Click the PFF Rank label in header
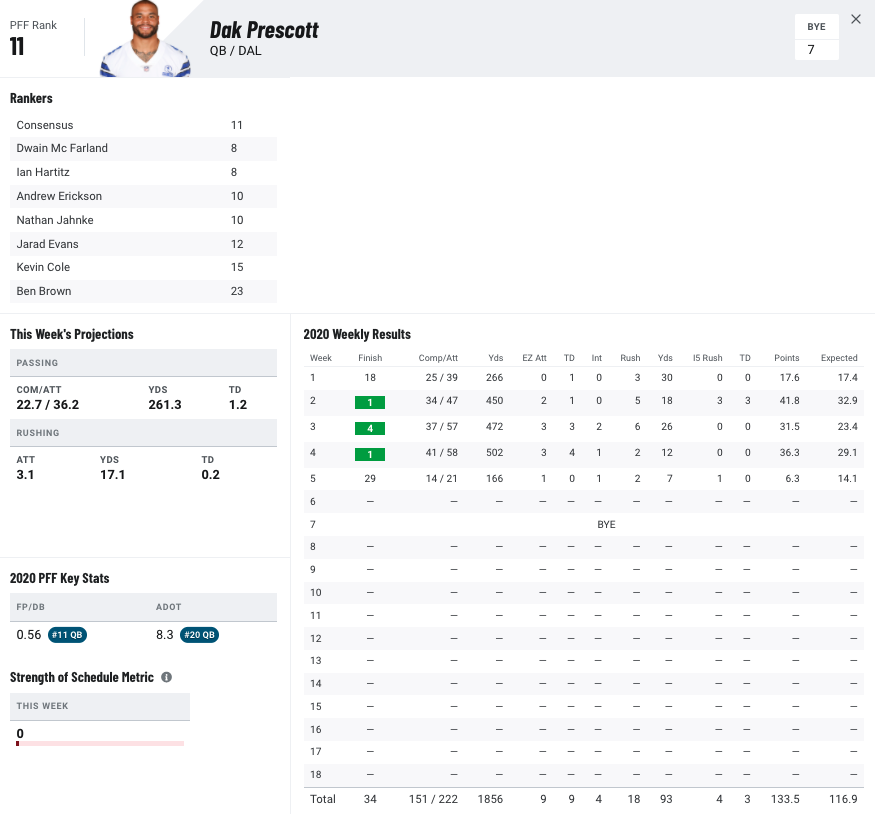The height and width of the screenshot is (814, 875). 33,25
